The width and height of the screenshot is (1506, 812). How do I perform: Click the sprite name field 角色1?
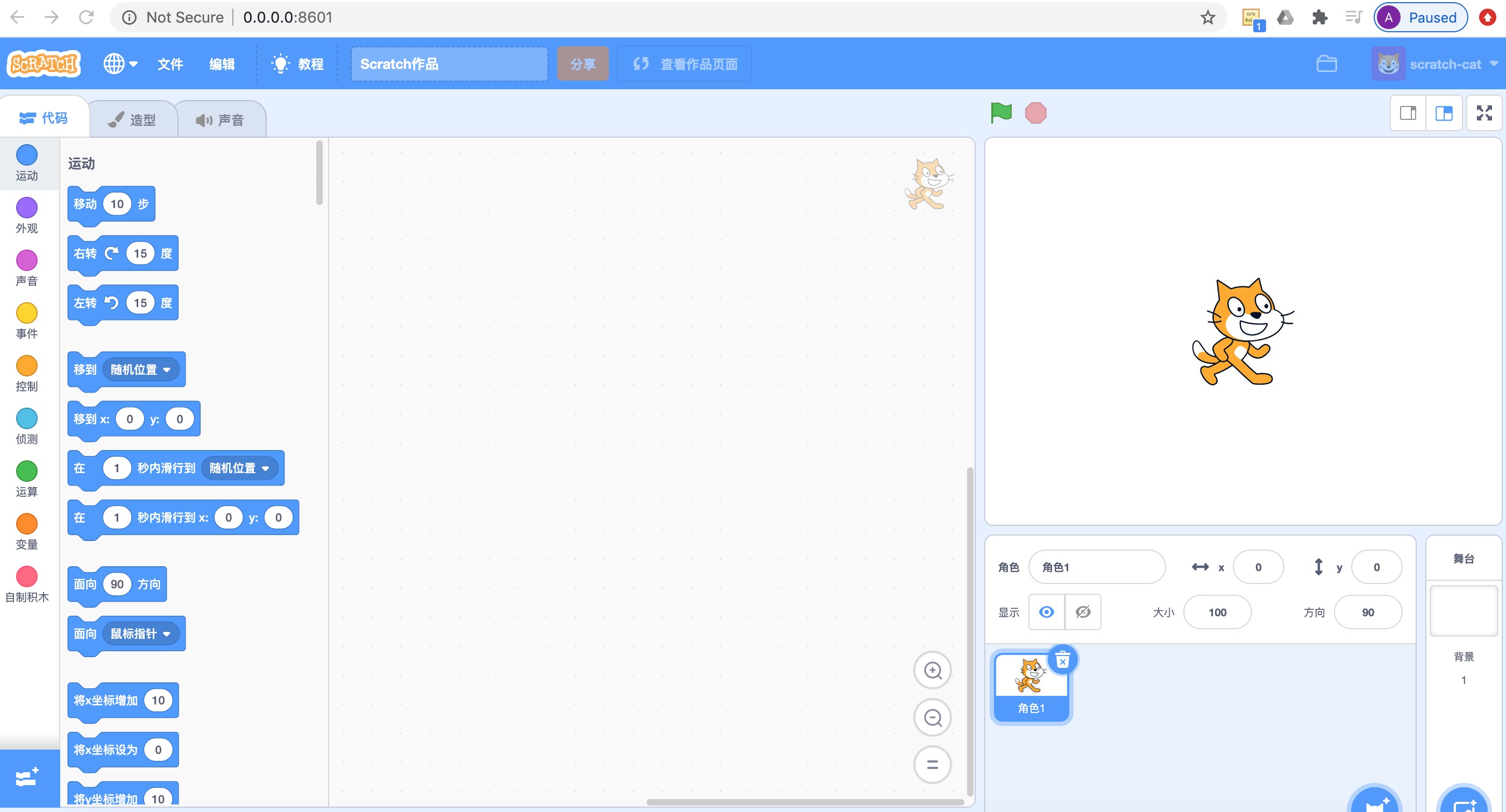point(1096,566)
